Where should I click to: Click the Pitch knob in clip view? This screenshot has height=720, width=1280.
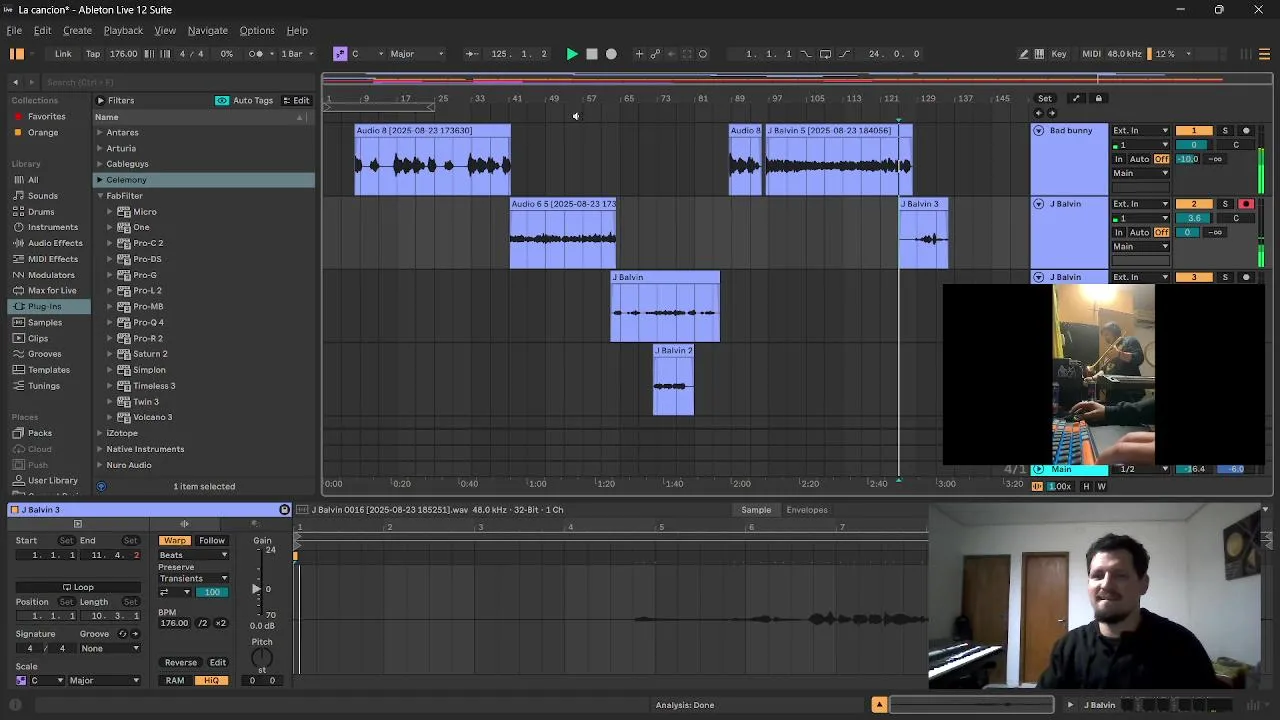(x=262, y=658)
